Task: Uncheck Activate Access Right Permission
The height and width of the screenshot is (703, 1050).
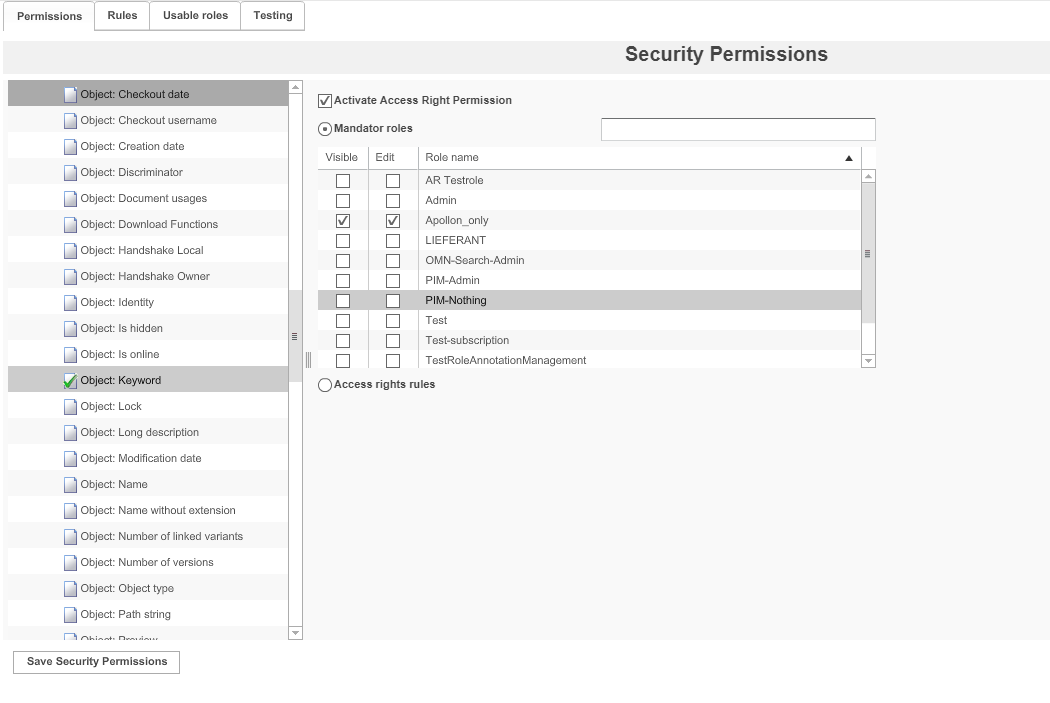Action: point(324,100)
